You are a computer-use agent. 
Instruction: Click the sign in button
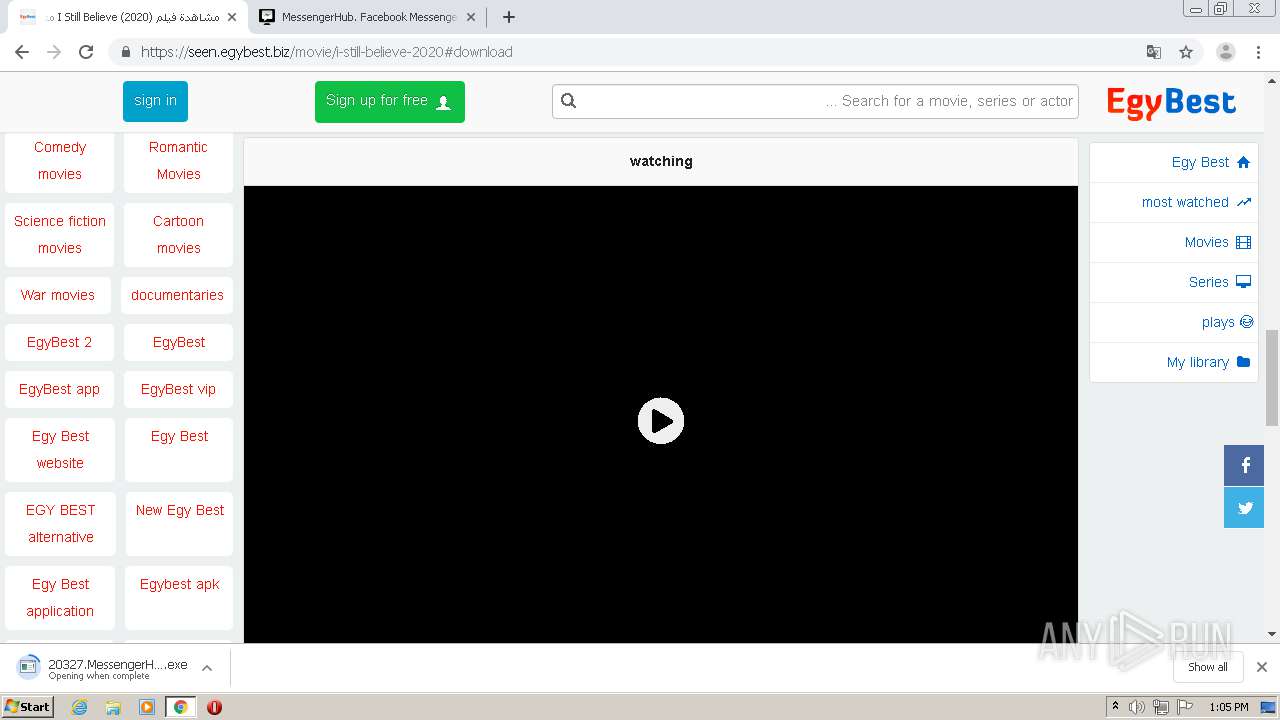155,101
